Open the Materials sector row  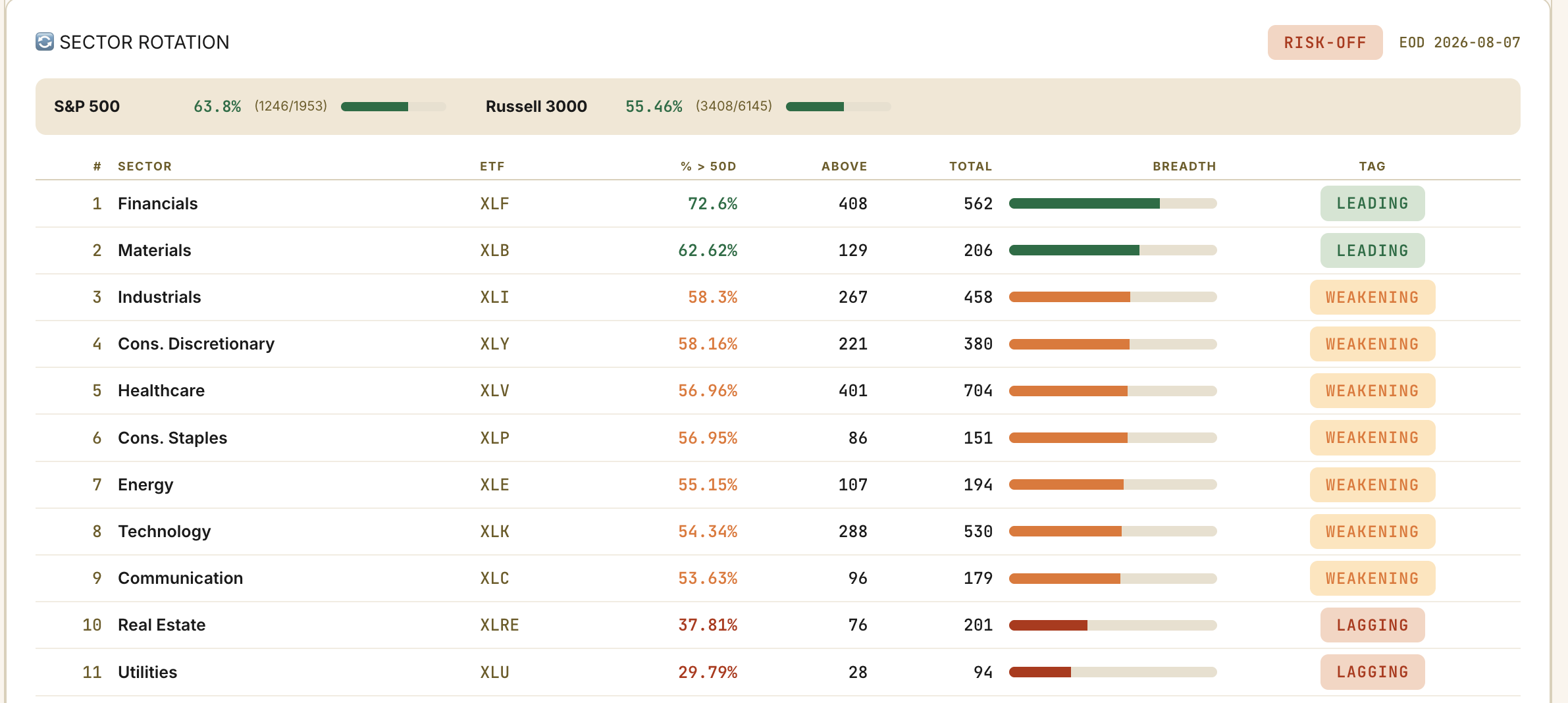tap(778, 251)
